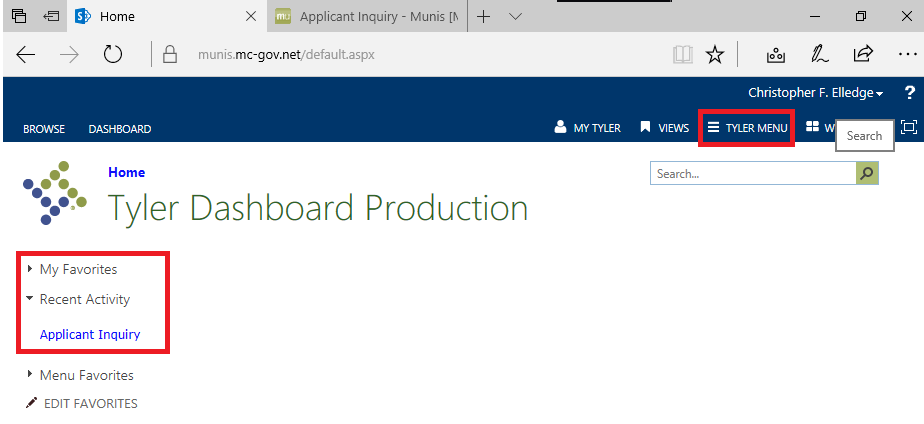Switch to Applicant Inquiry - Munis tab

point(368,16)
